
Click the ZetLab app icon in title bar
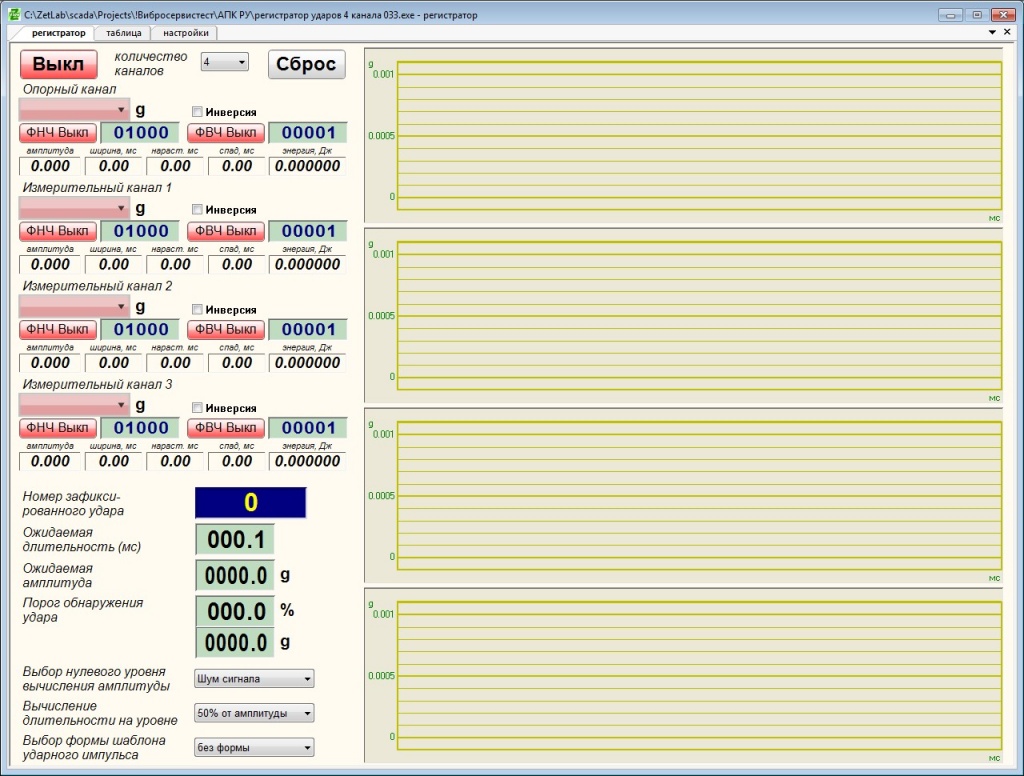click(x=14, y=14)
